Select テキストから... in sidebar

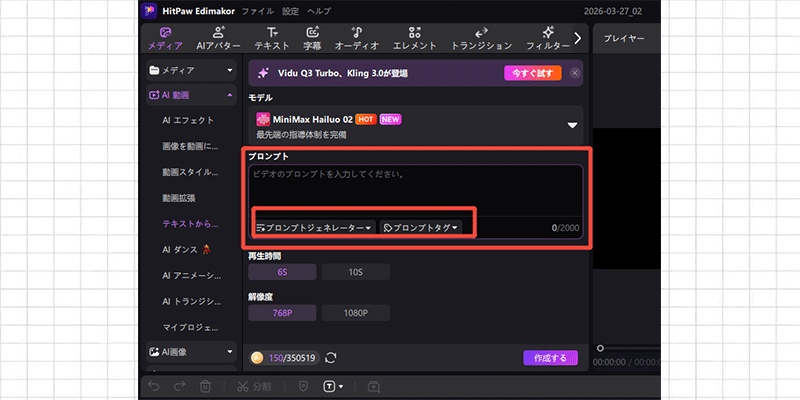pyautogui.click(x=190, y=223)
